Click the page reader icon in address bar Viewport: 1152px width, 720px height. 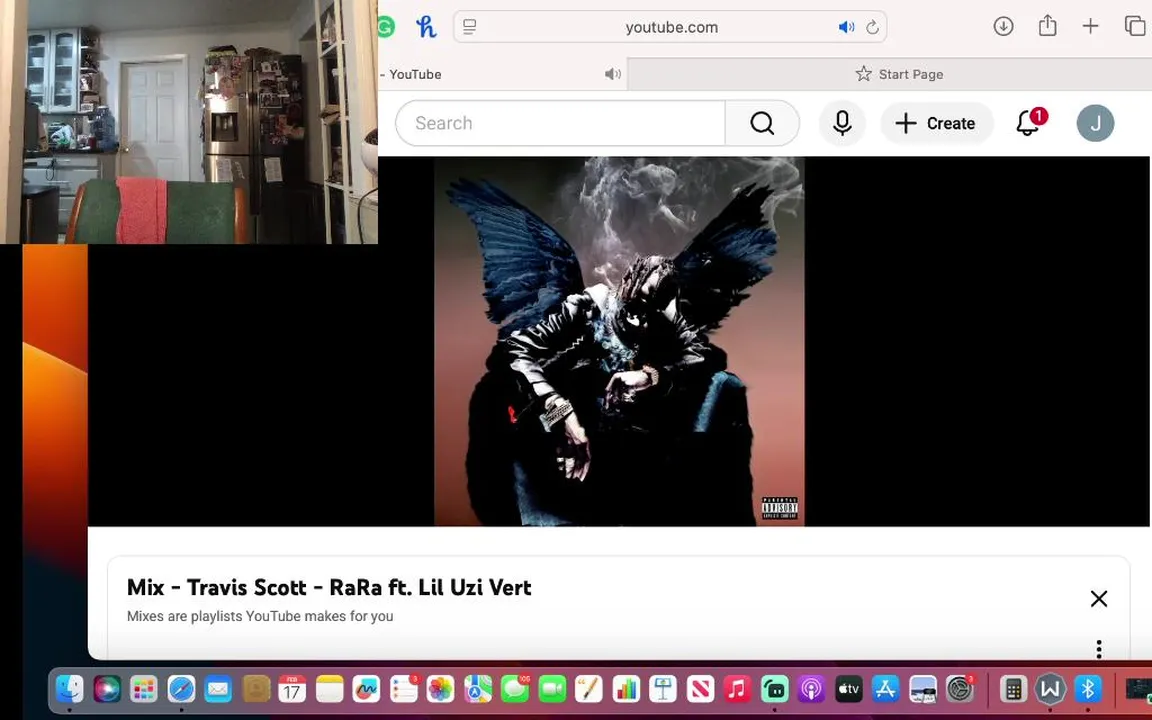tap(469, 27)
